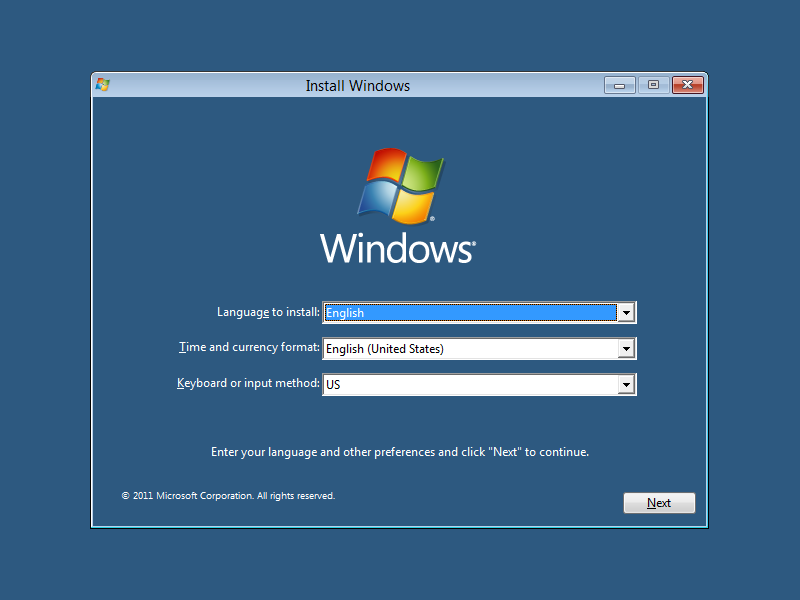Select English (United States) in its combo box
The width and height of the screenshot is (800, 600).
386,348
